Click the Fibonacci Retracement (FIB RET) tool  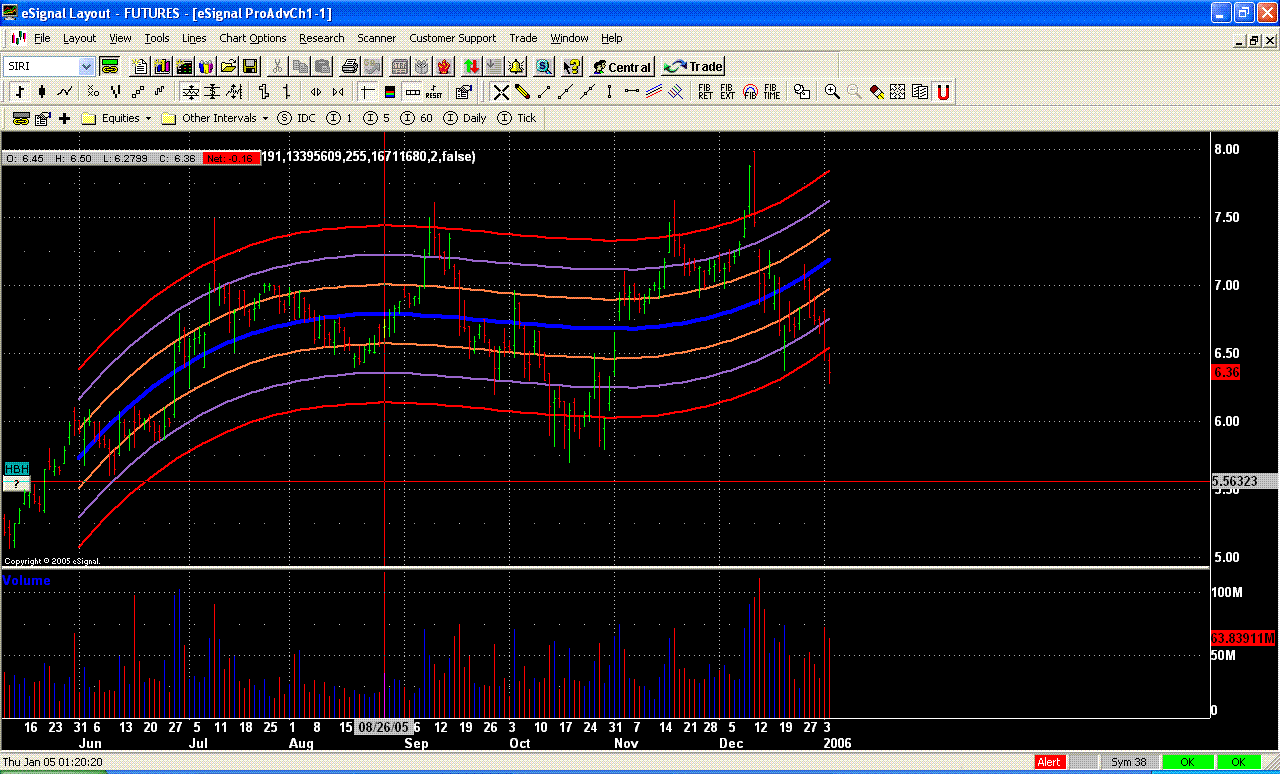(705, 92)
